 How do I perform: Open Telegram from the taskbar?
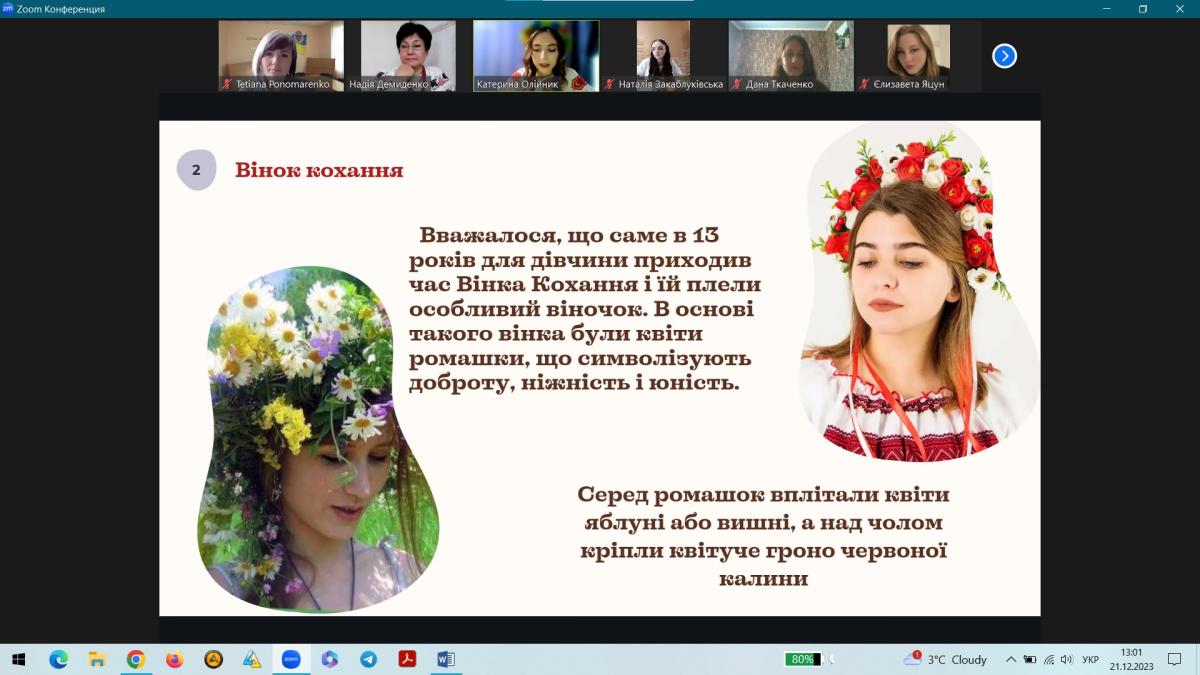(x=369, y=659)
